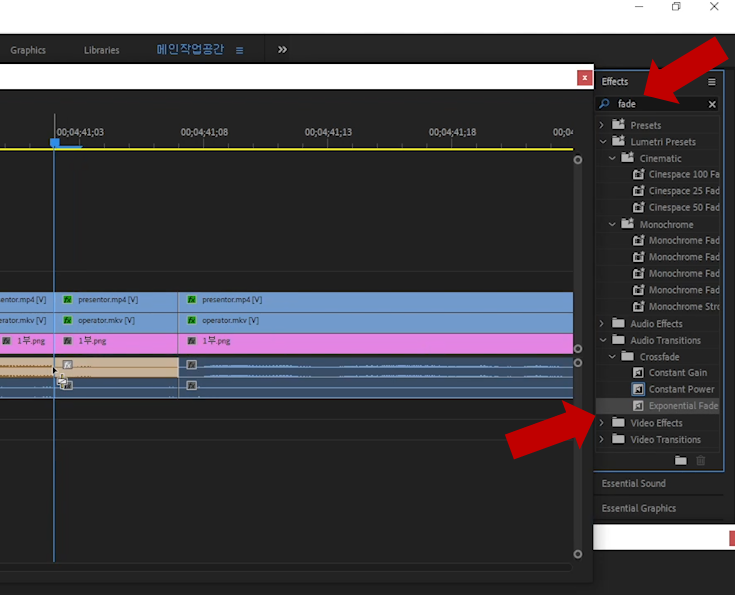Screen dimensions: 735x595
Task: Open the Essential Graphics panel
Action: coord(638,508)
